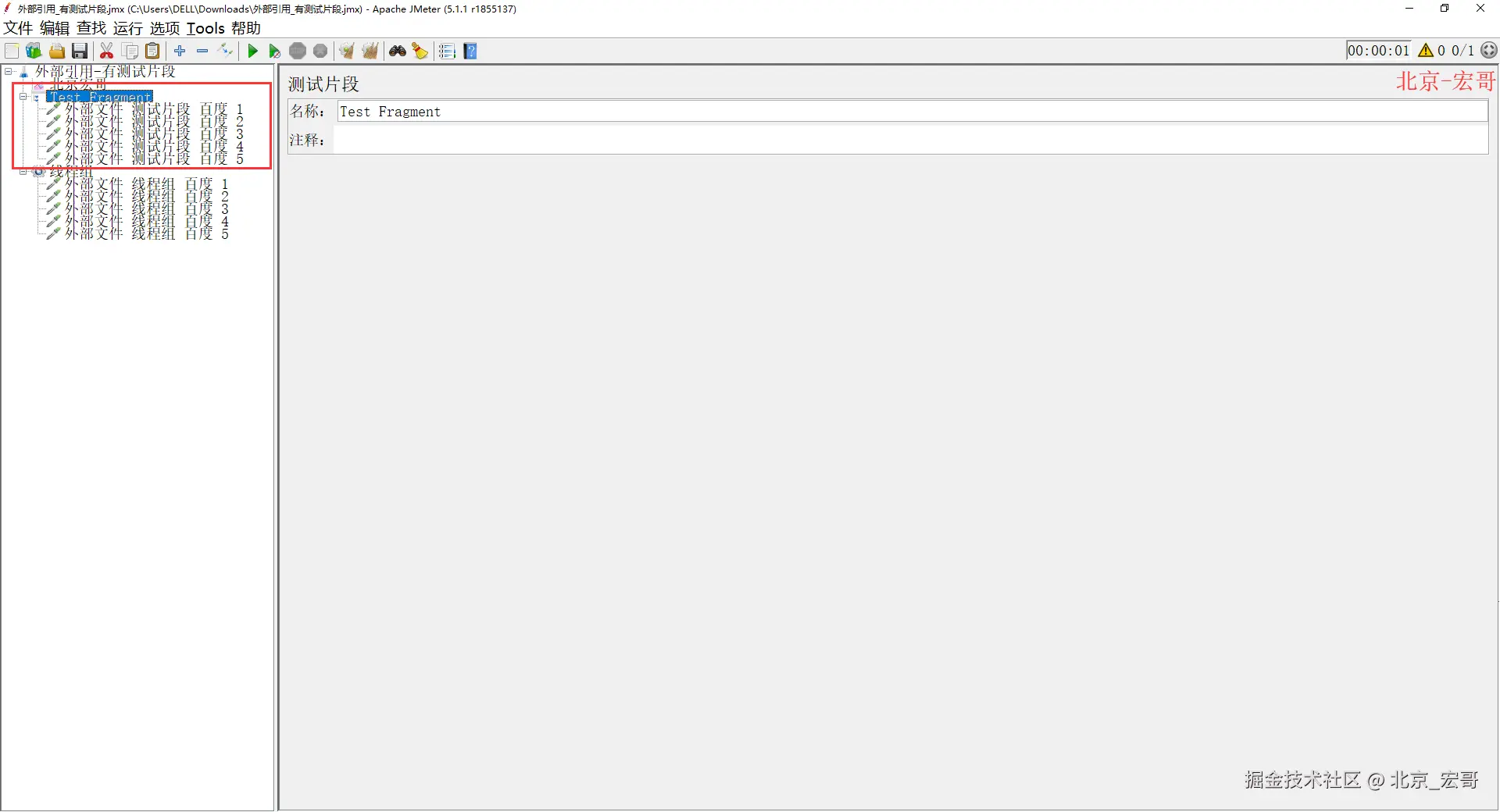
Task: Open the 选项 menu
Action: pyautogui.click(x=165, y=28)
